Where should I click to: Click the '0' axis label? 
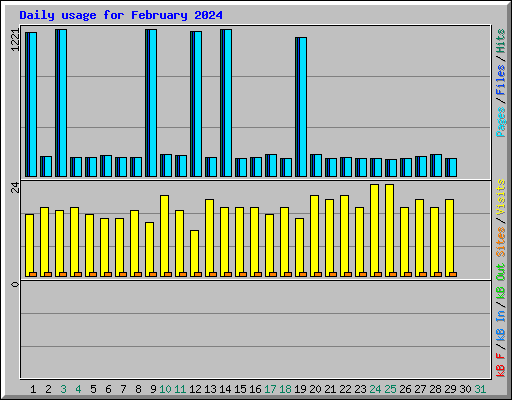pyautogui.click(x=15, y=284)
